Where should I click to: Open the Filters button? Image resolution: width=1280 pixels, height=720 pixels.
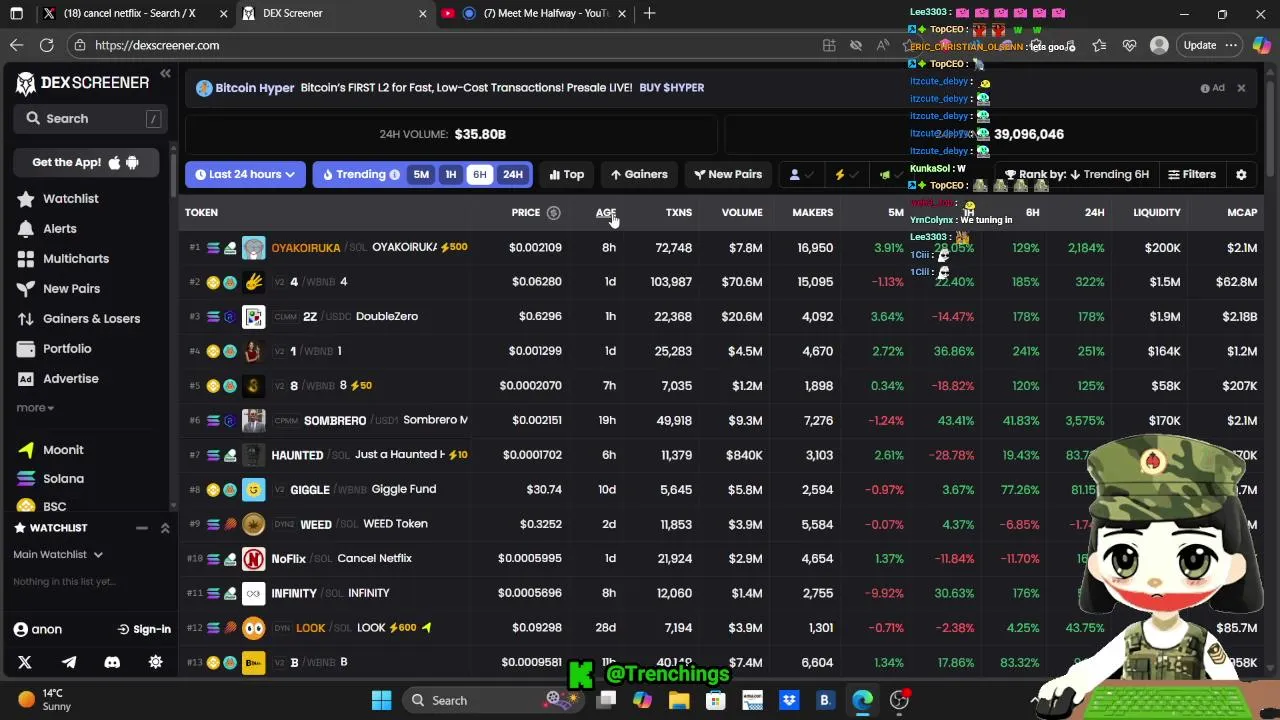[1192, 174]
